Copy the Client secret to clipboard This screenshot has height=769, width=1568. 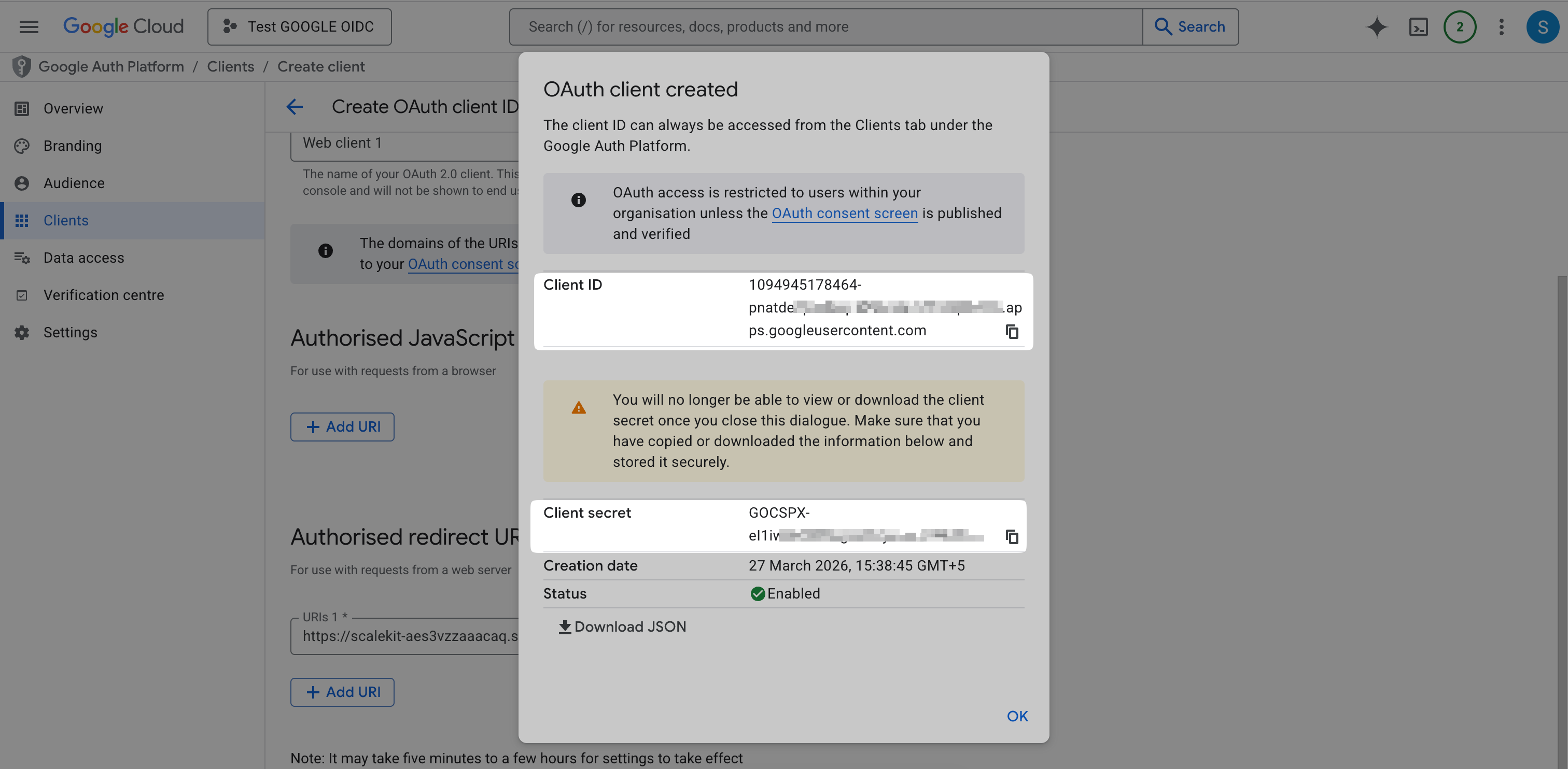click(x=1012, y=538)
